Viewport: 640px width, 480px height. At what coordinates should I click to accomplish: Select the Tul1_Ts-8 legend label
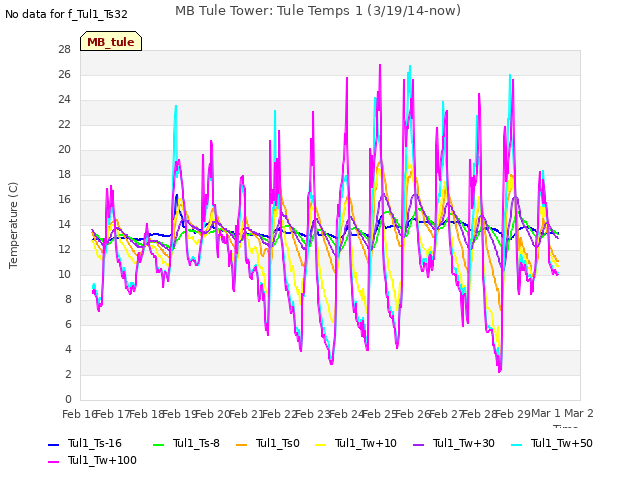tap(196, 444)
